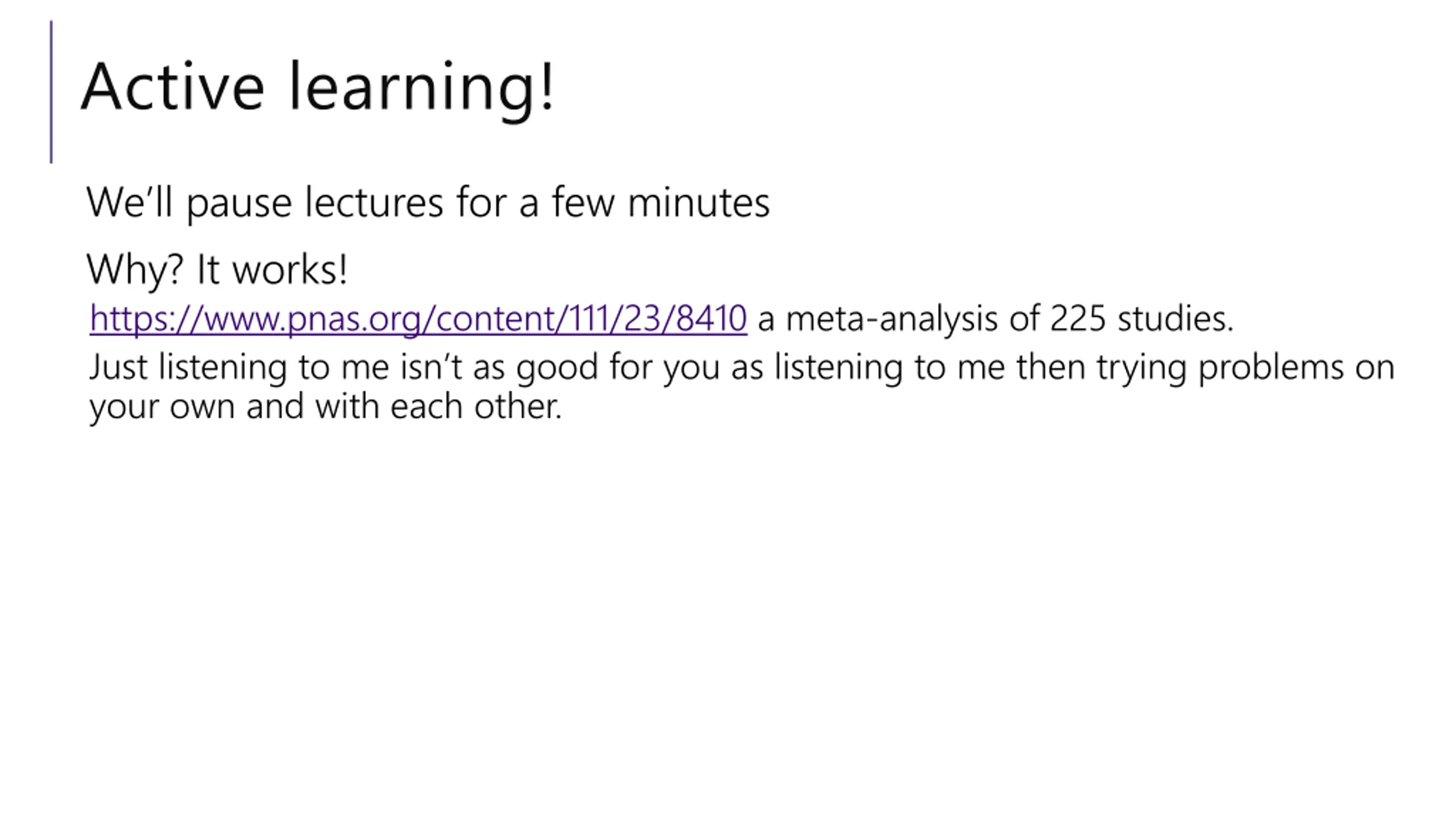Click the number "225" in the meta-analysis line

(1077, 318)
